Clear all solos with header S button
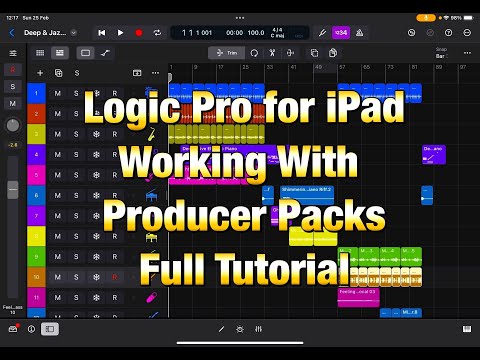Viewport: 480px width, 360px height. 77,73
